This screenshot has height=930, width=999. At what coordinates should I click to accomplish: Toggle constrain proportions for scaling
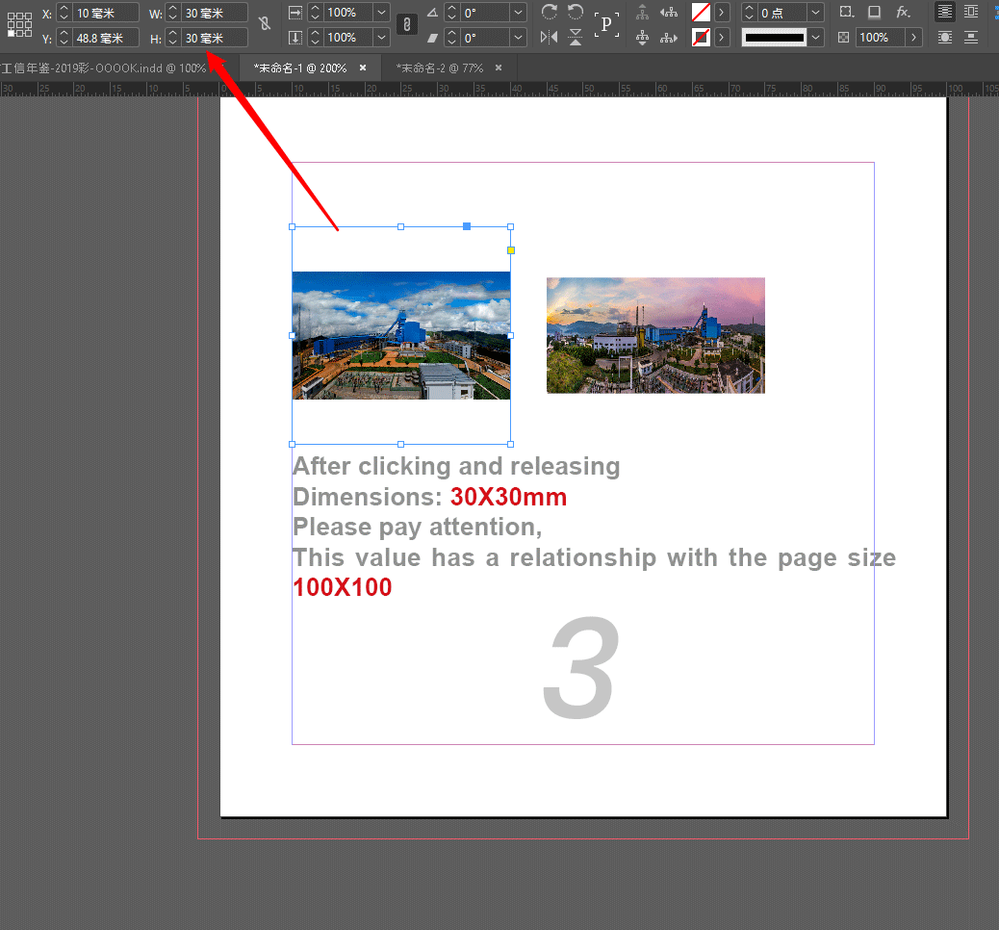[407, 25]
